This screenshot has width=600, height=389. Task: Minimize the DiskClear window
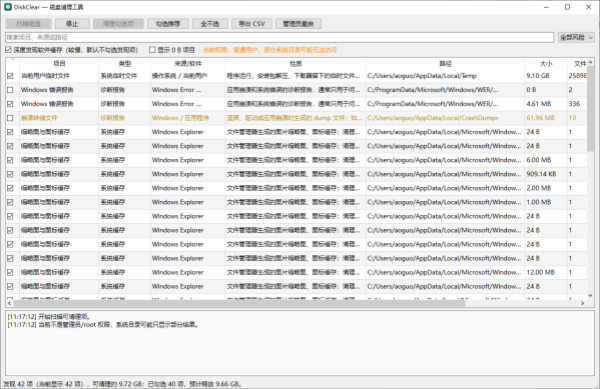546,7
